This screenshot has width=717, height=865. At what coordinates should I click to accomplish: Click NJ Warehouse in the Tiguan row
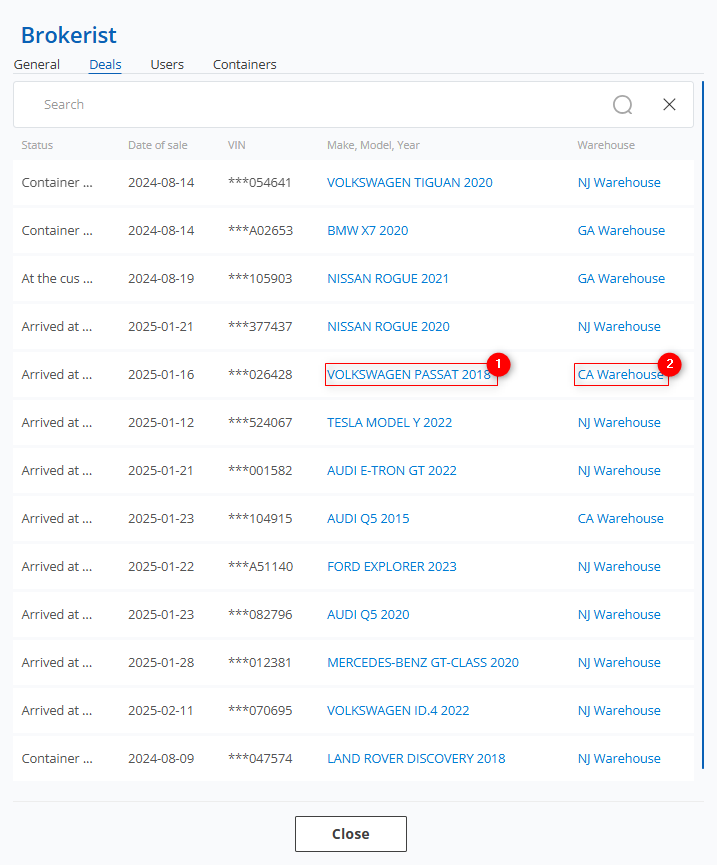619,183
